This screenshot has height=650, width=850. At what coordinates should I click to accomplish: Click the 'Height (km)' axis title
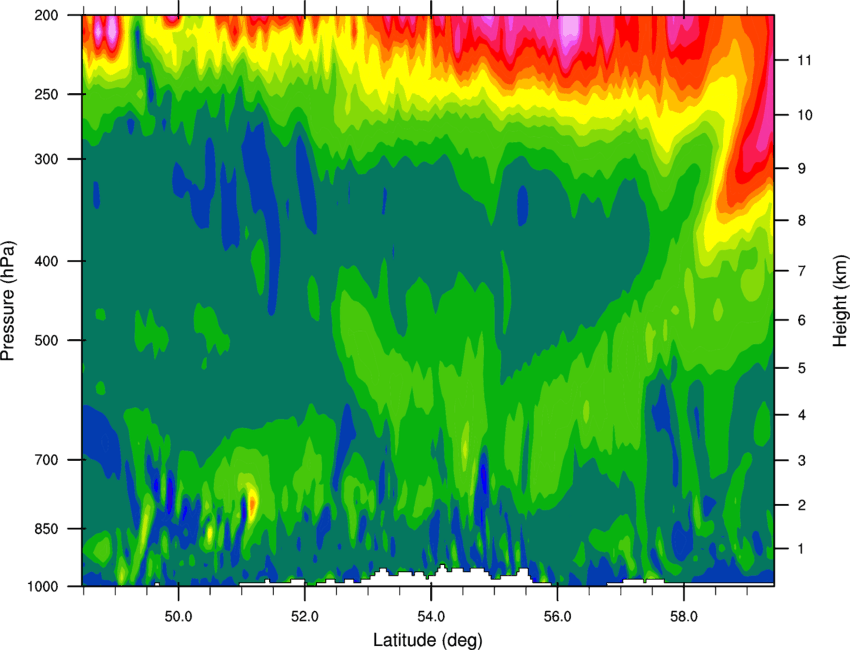click(x=840, y=301)
